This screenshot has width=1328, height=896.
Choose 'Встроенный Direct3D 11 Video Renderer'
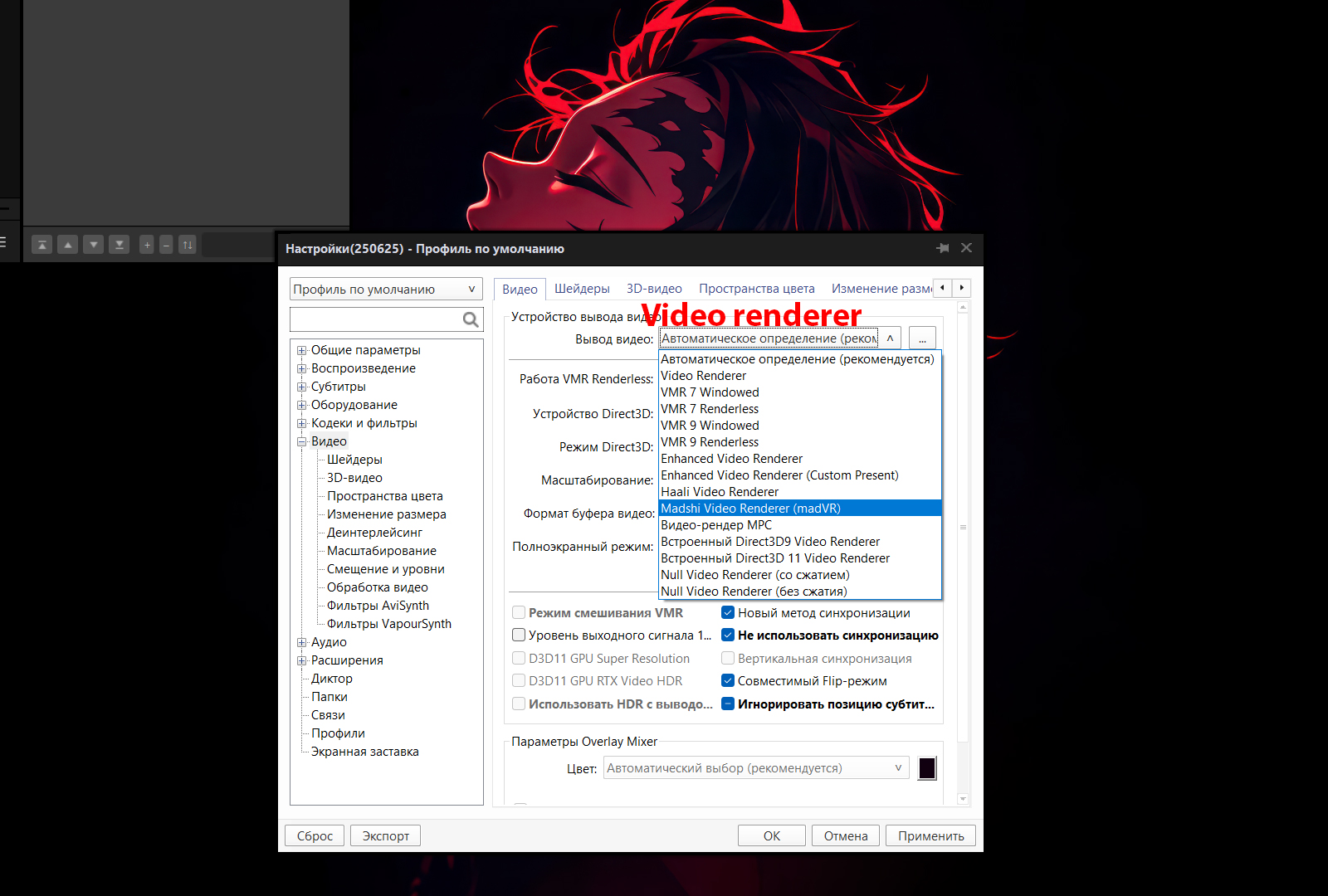(x=800, y=558)
